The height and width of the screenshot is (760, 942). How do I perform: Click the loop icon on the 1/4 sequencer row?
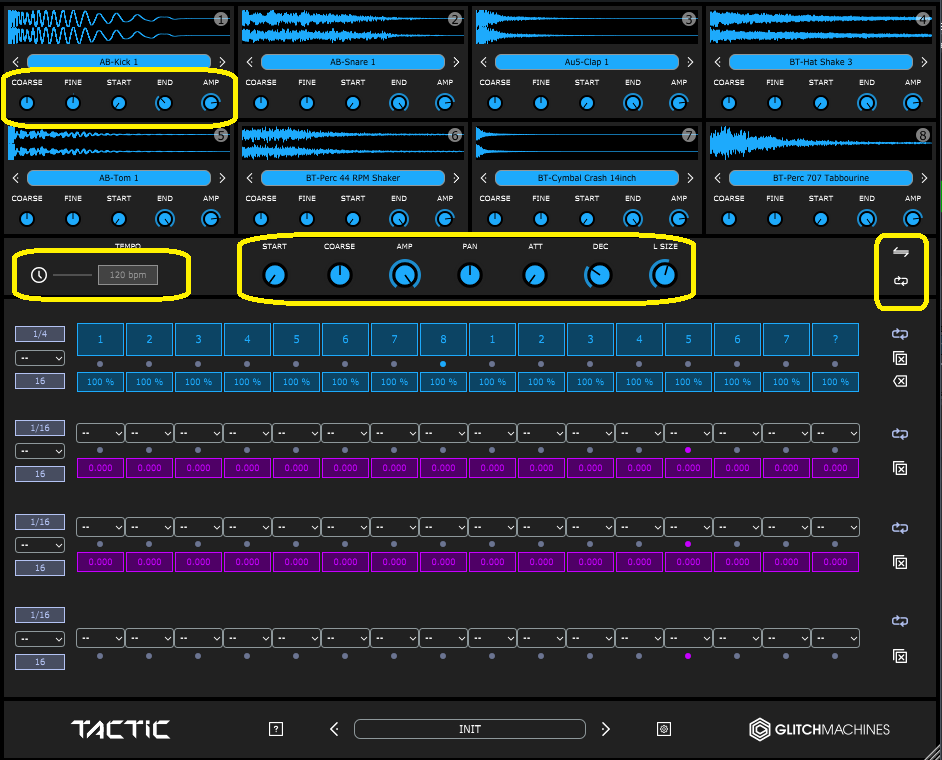(900, 334)
